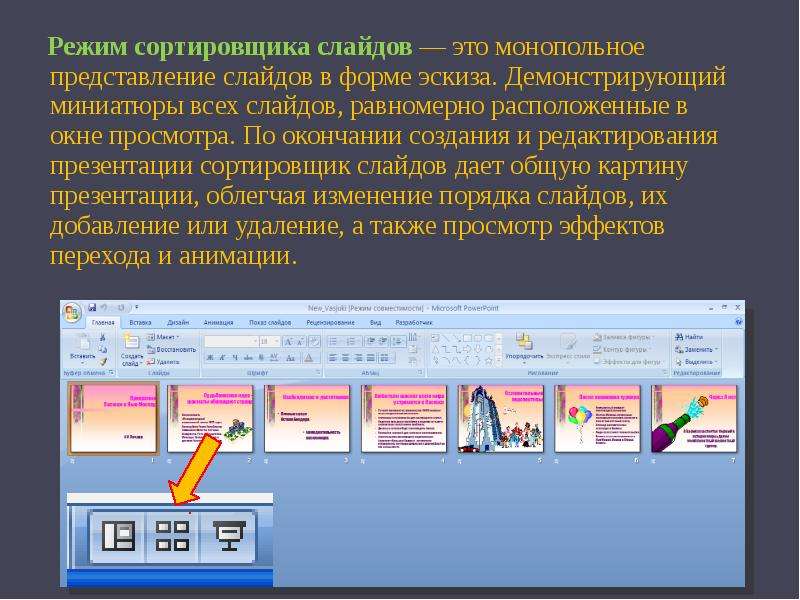Click the Undo arrow in quick access toolbar
800x600 pixels.
tap(105, 307)
